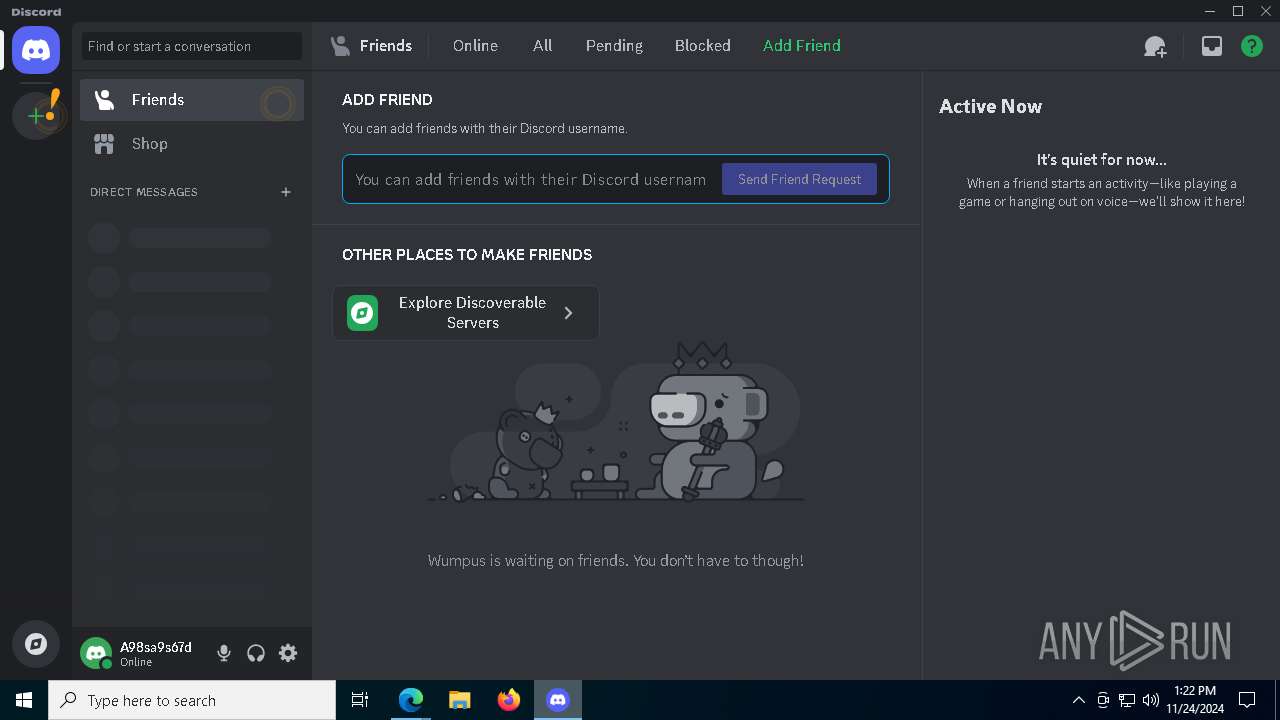1280x720 pixels.
Task: Focus the Discord username input field
Action: (x=531, y=179)
